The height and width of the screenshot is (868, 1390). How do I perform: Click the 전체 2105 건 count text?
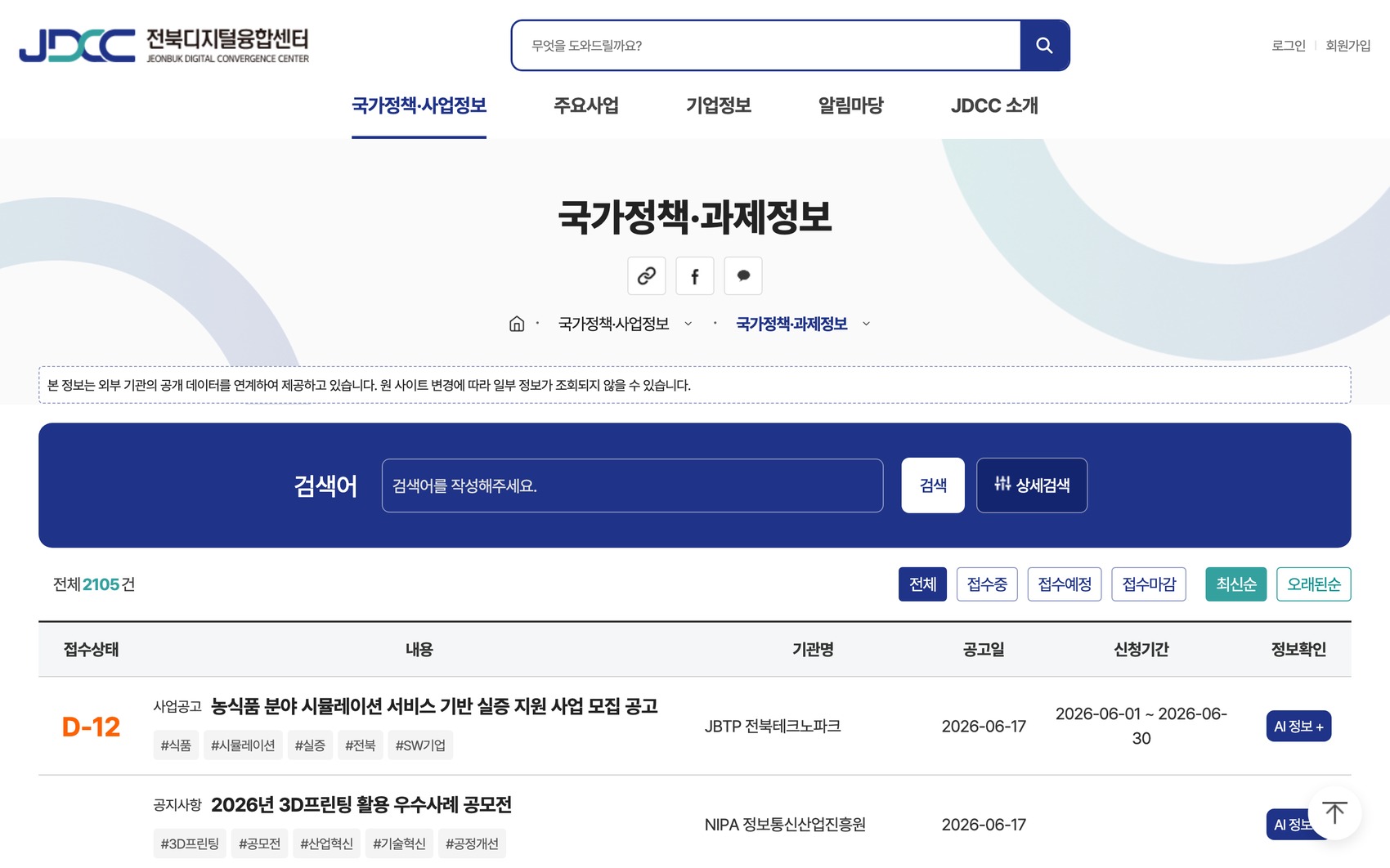[94, 584]
